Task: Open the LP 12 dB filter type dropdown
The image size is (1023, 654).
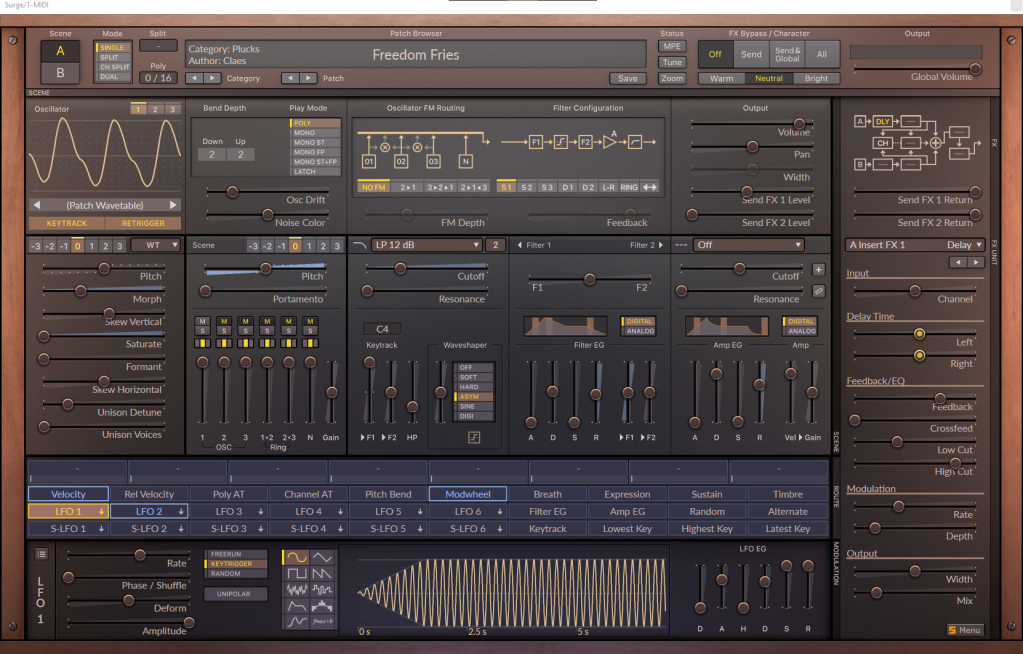Action: (x=426, y=245)
